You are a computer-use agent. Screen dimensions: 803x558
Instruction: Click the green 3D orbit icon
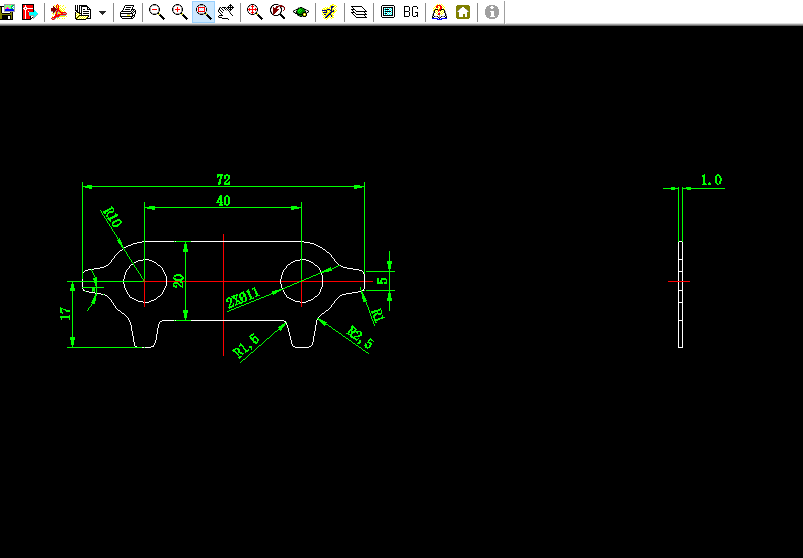pos(301,12)
